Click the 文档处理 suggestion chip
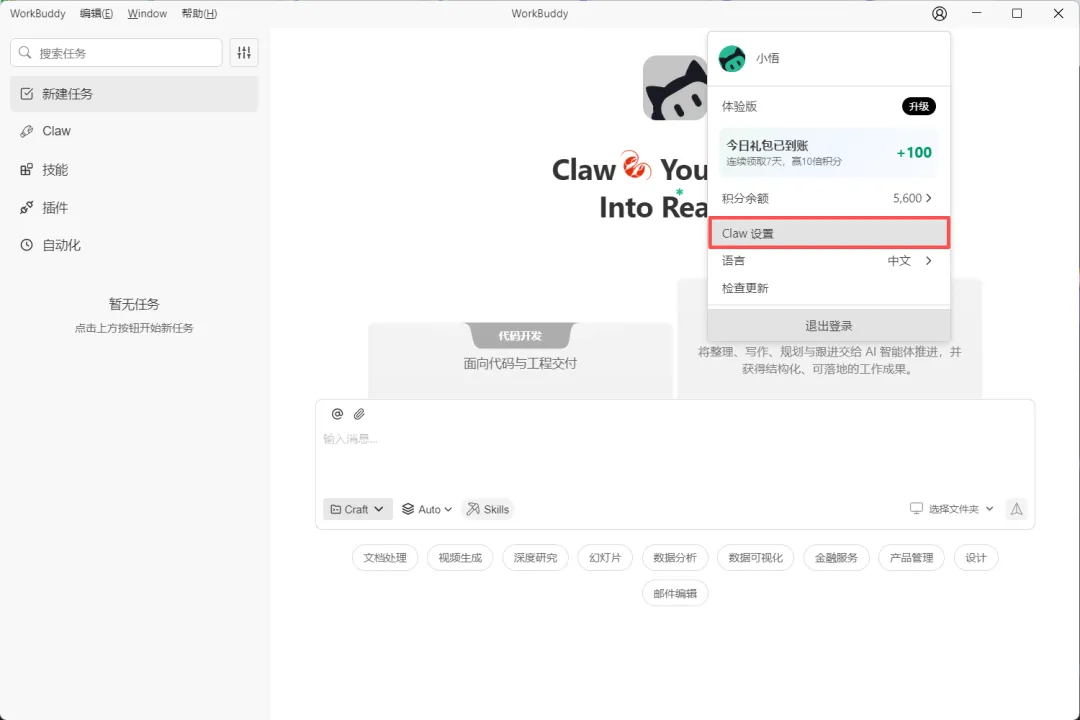 coord(385,557)
